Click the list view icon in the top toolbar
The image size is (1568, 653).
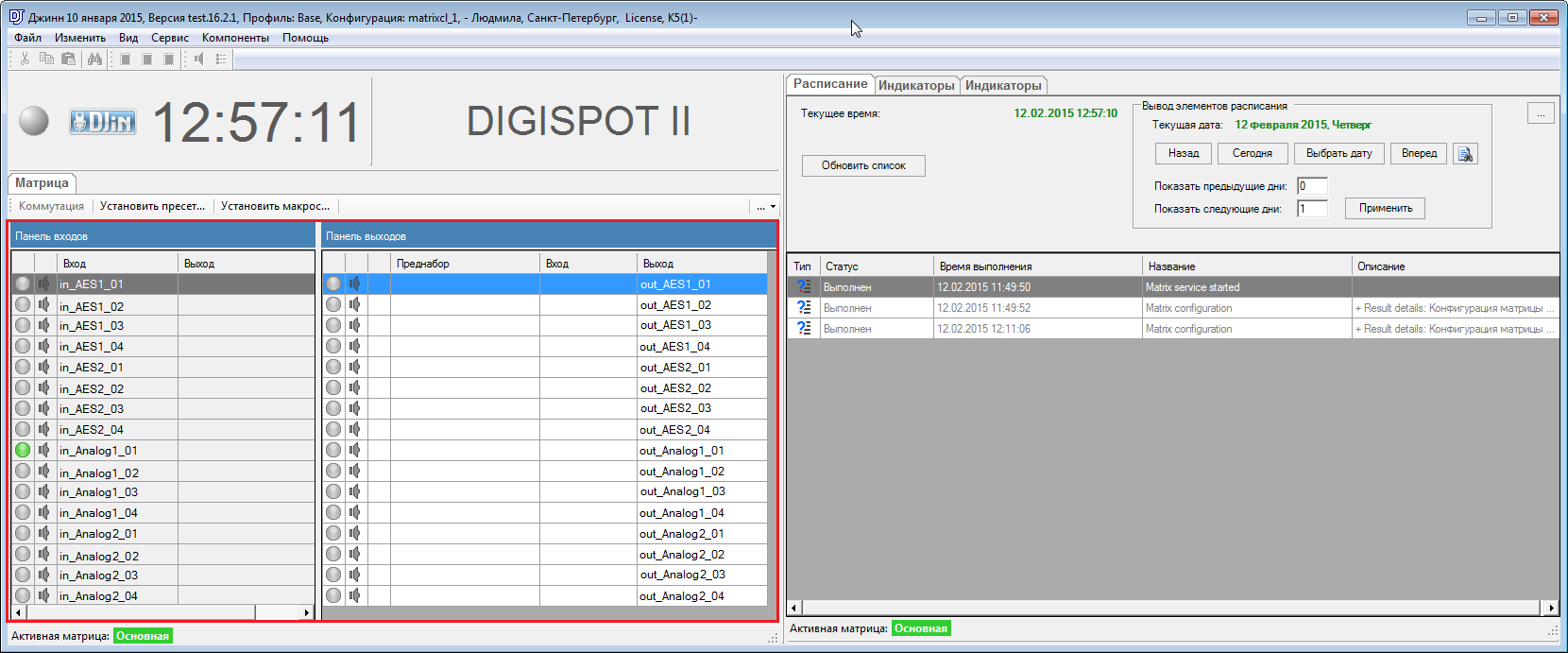tap(221, 59)
